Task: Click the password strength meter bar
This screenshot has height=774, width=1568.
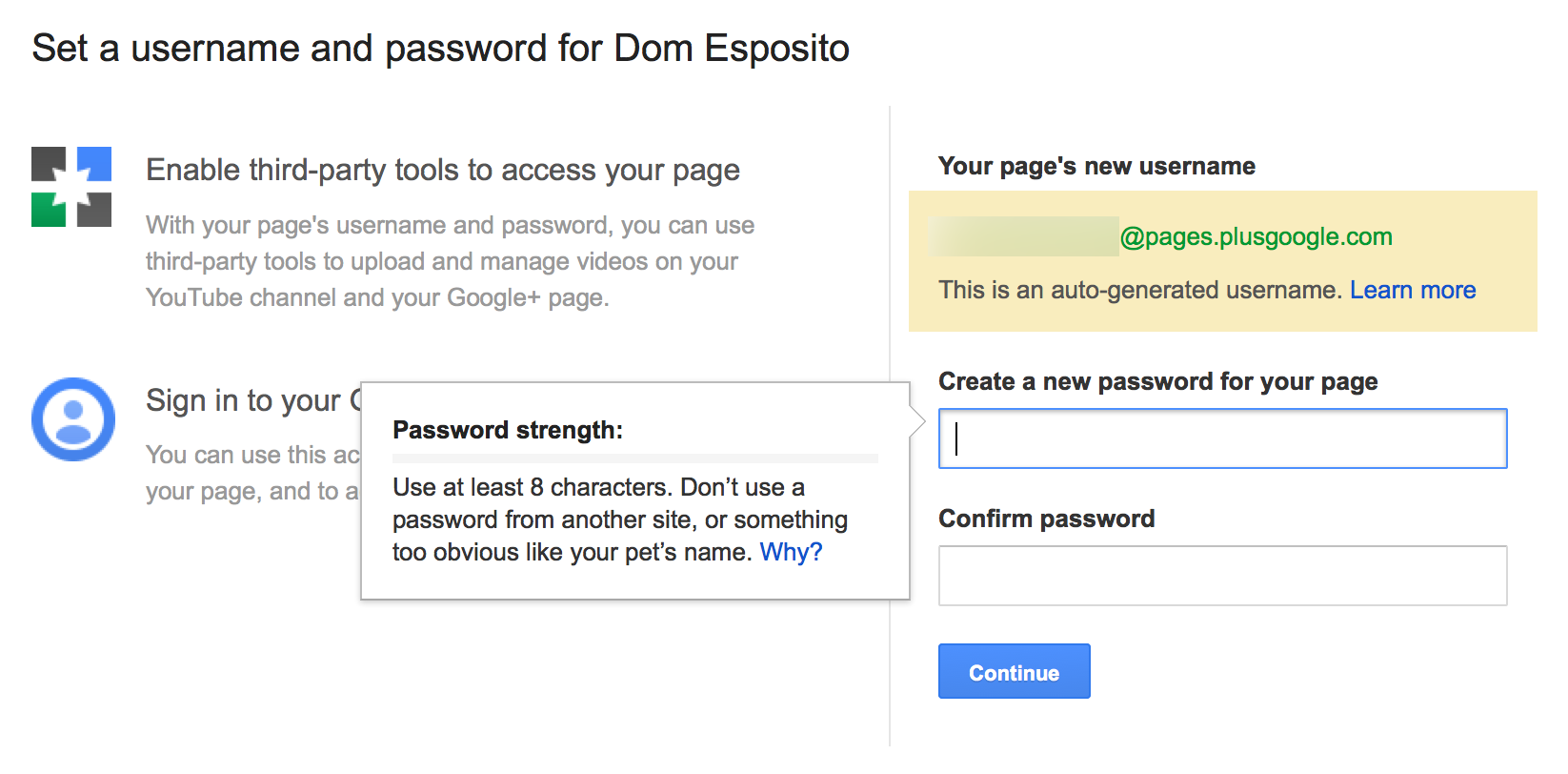Action: click(634, 458)
